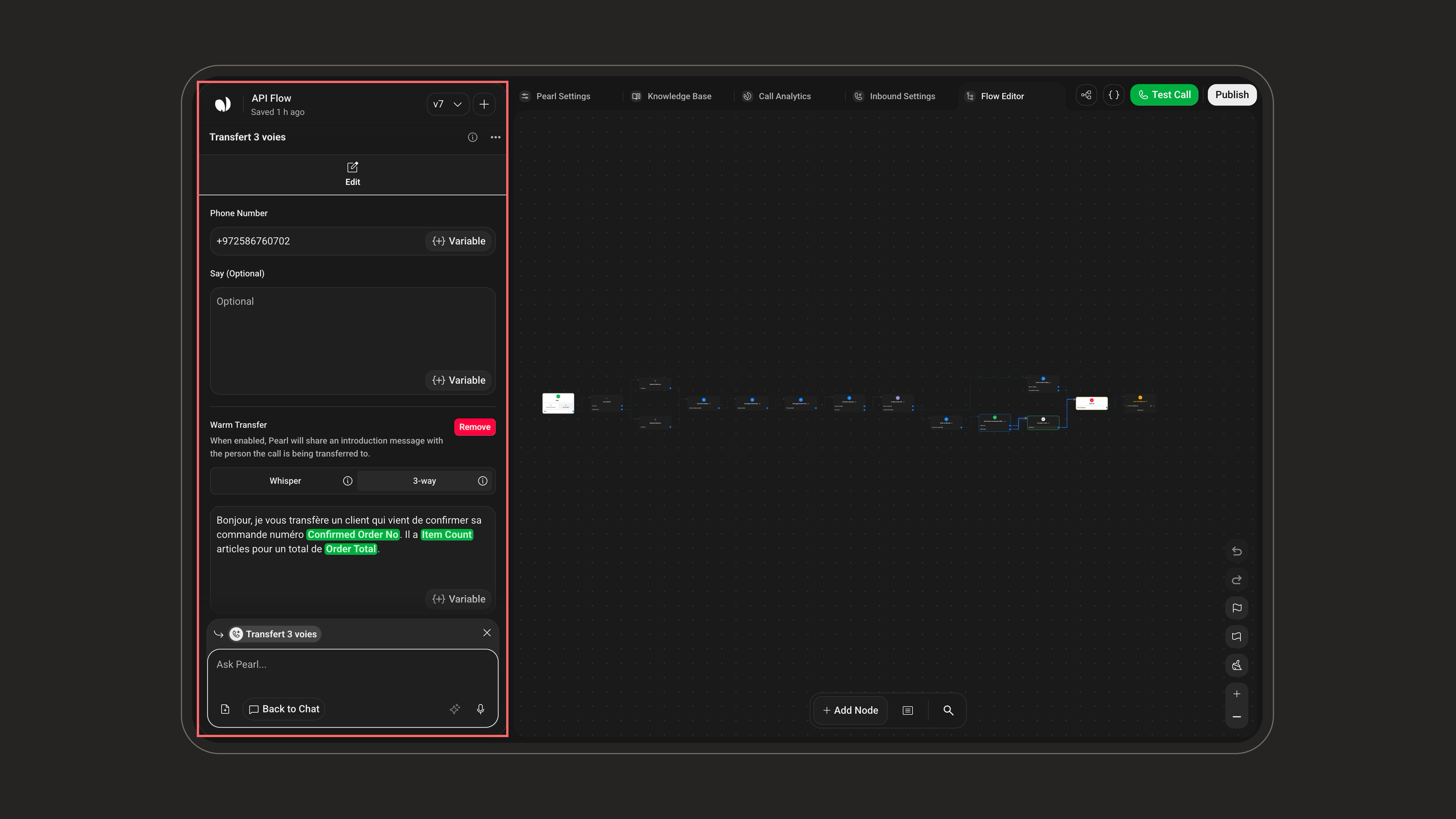The width and height of the screenshot is (1456, 819).
Task: Open the three-dots more options menu
Action: click(496, 137)
